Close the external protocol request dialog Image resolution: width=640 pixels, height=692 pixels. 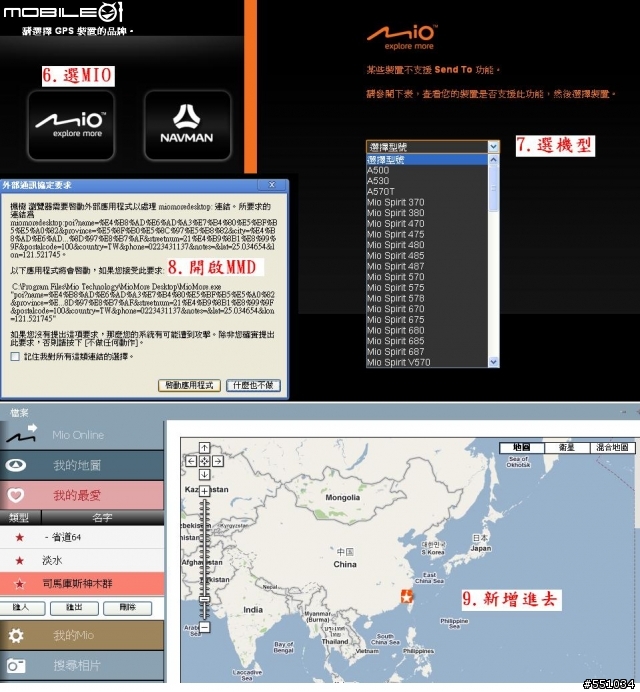272,185
